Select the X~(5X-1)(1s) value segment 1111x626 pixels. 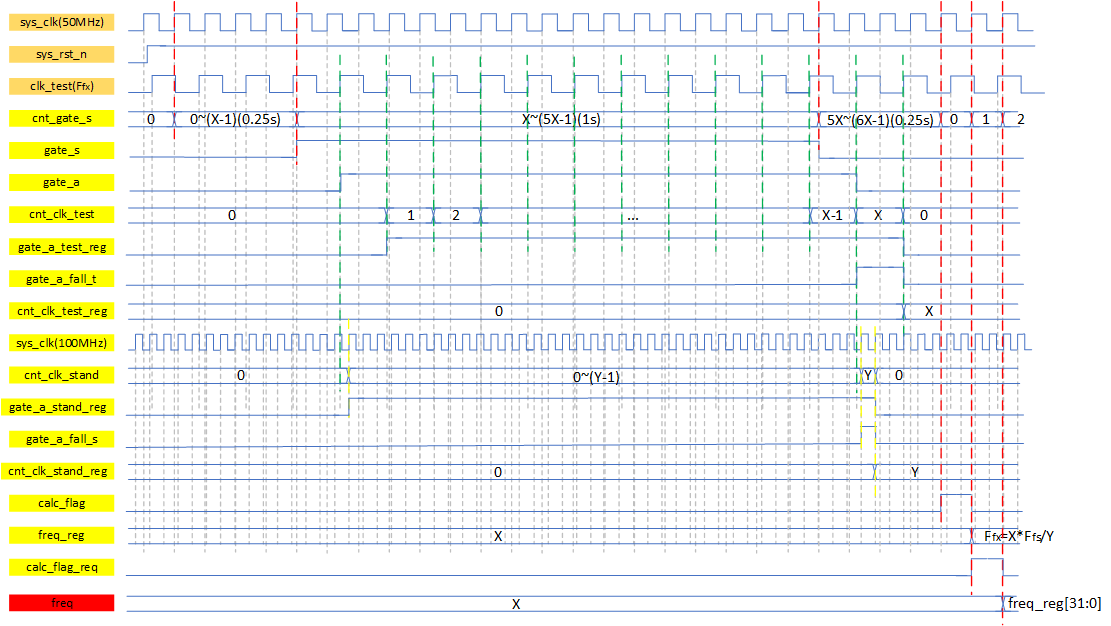coord(561,119)
